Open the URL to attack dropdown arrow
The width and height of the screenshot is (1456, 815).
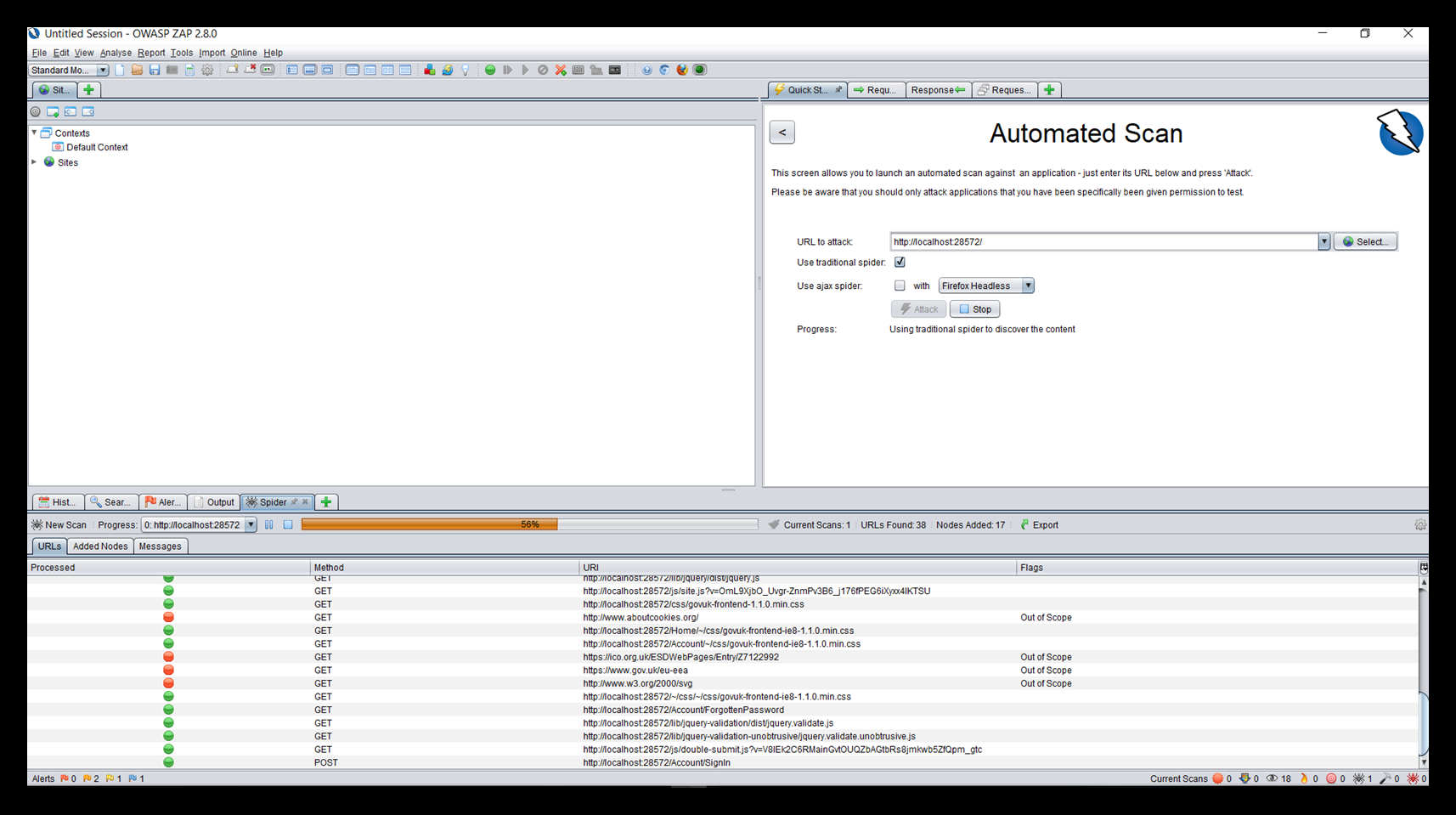[1323, 241]
